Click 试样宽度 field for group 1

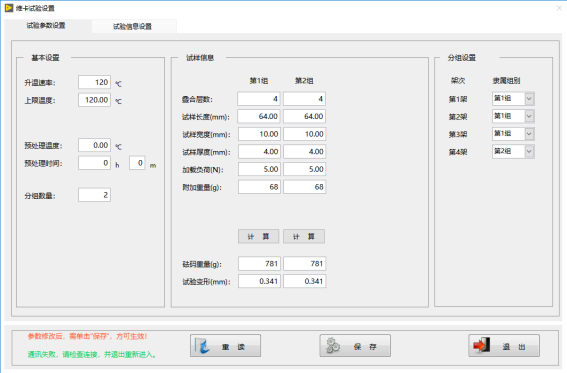[x=259, y=134]
